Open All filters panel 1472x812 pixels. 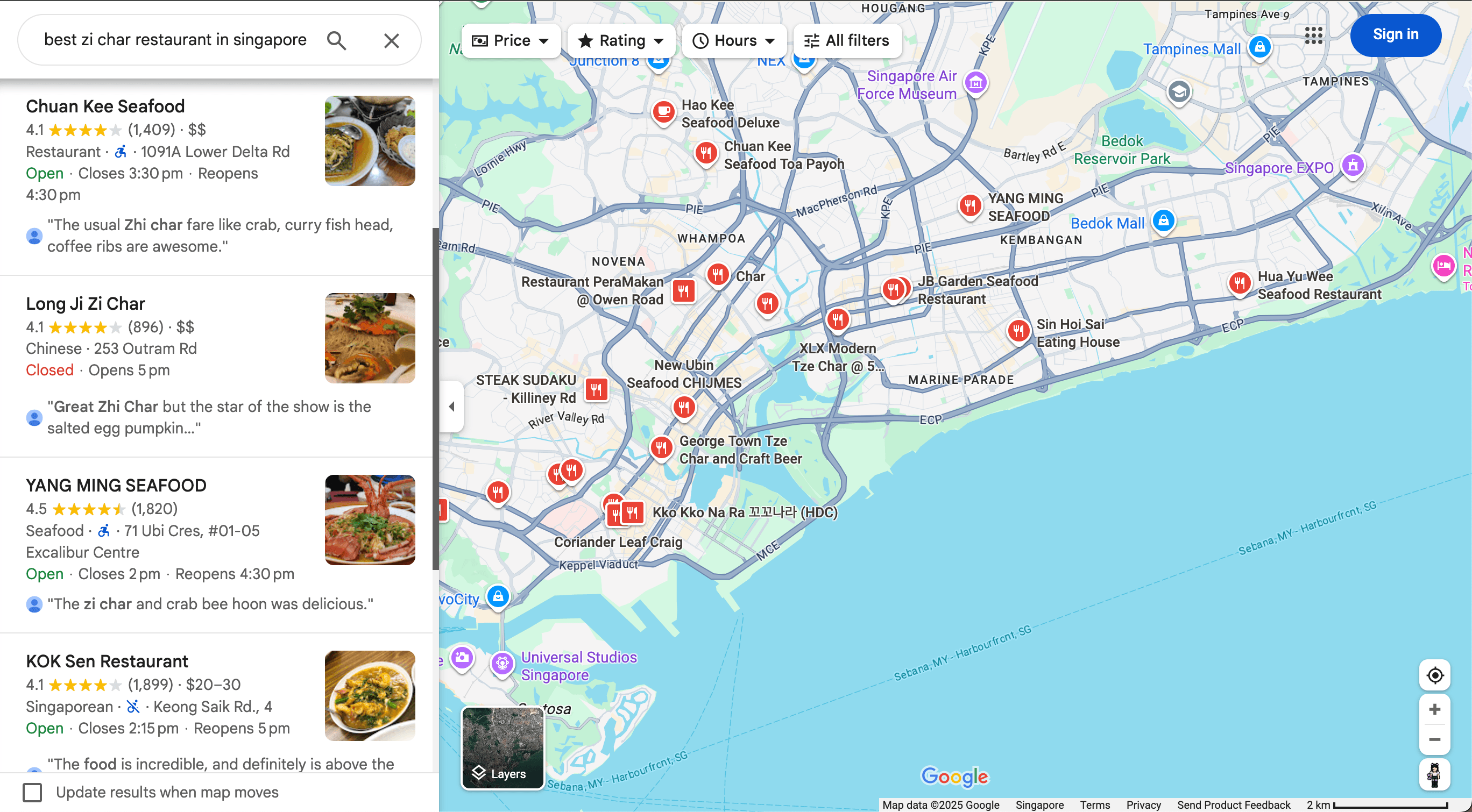[x=847, y=40]
